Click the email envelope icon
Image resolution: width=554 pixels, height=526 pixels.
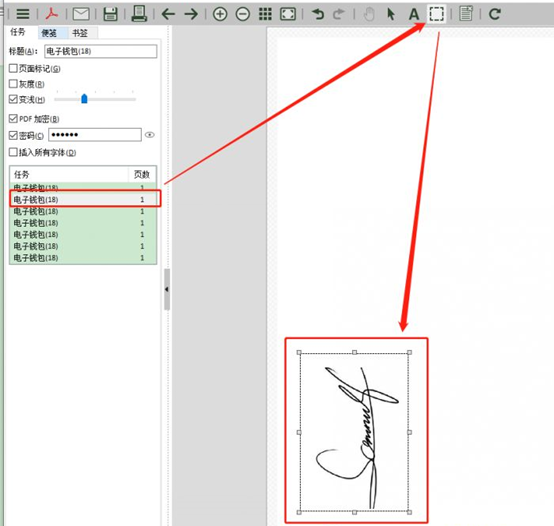click(81, 14)
